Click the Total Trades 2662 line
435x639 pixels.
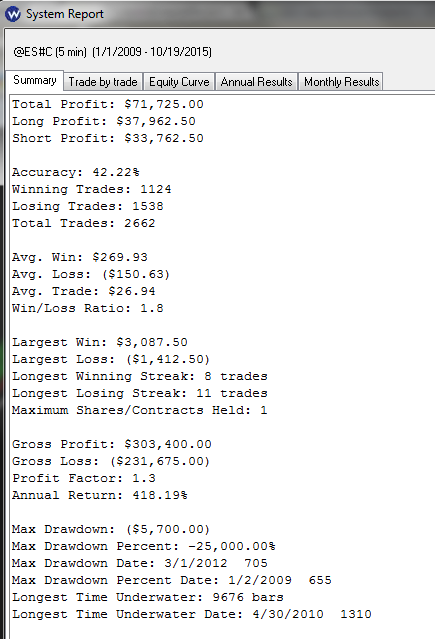(x=84, y=223)
